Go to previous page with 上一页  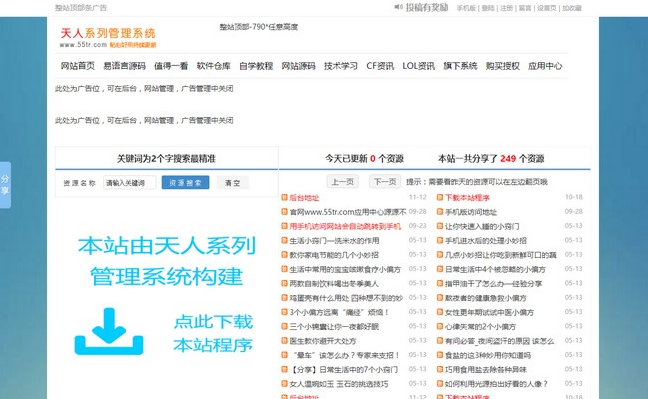(343, 182)
